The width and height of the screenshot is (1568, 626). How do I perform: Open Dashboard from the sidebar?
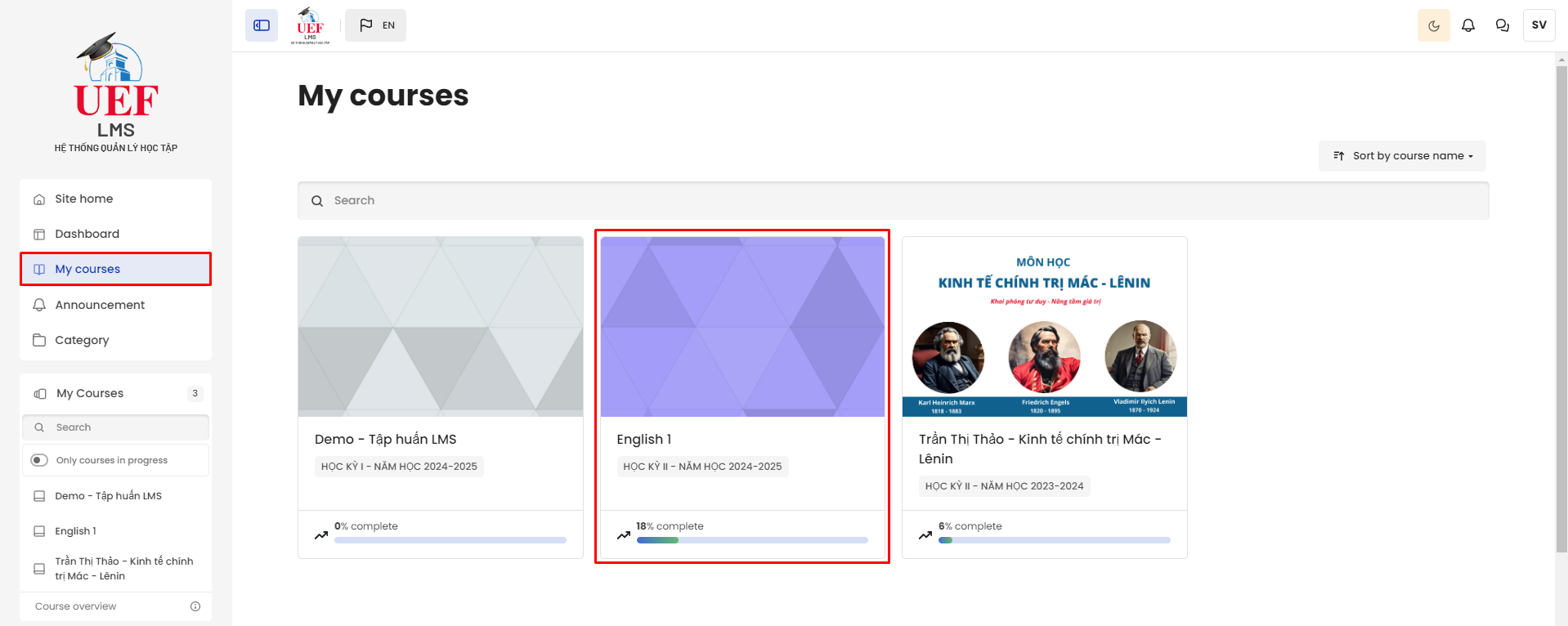click(115, 234)
